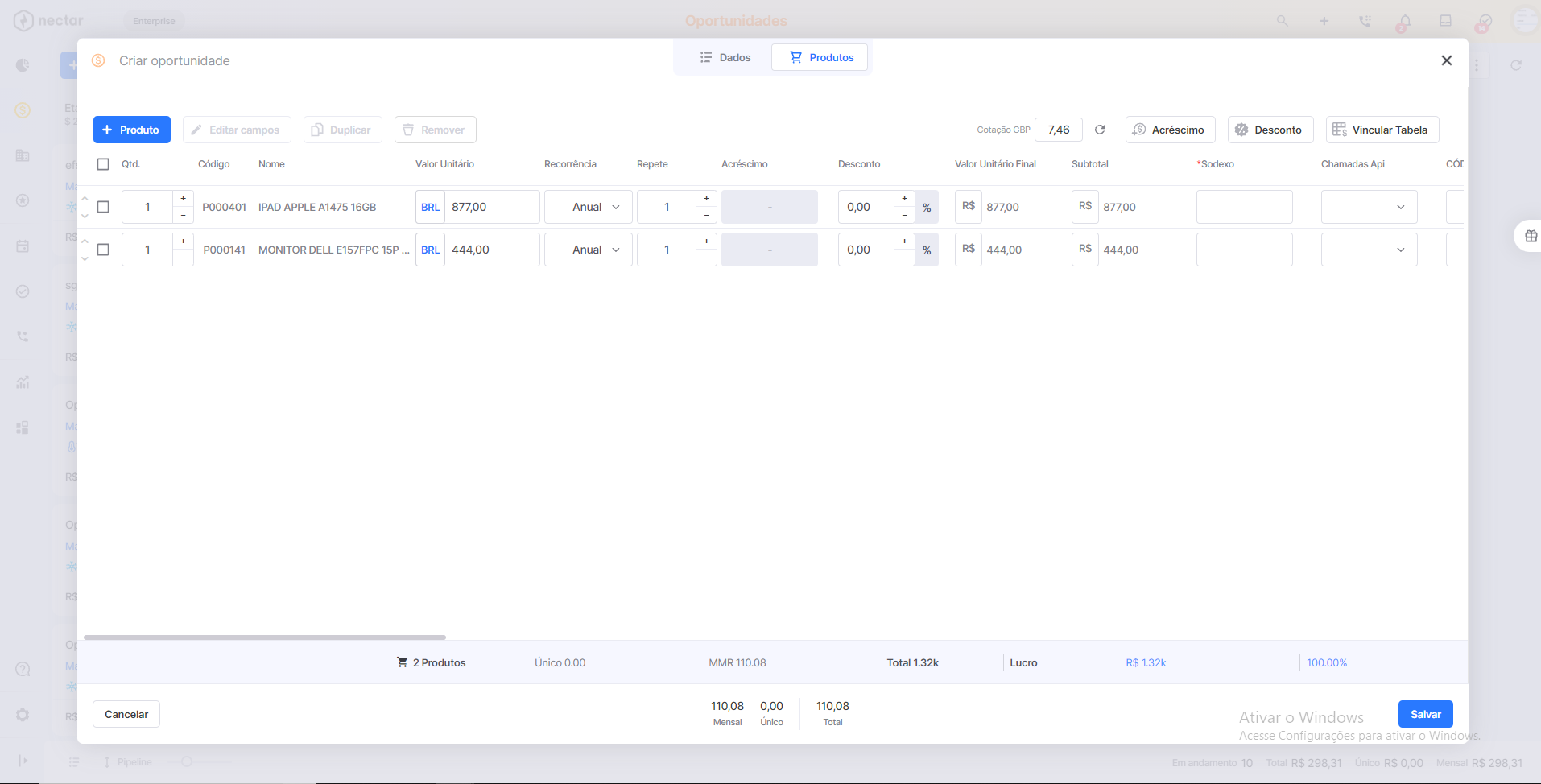Increase quantity for MONITOR DELL row
This screenshot has width=1541, height=784.
pyautogui.click(x=184, y=241)
